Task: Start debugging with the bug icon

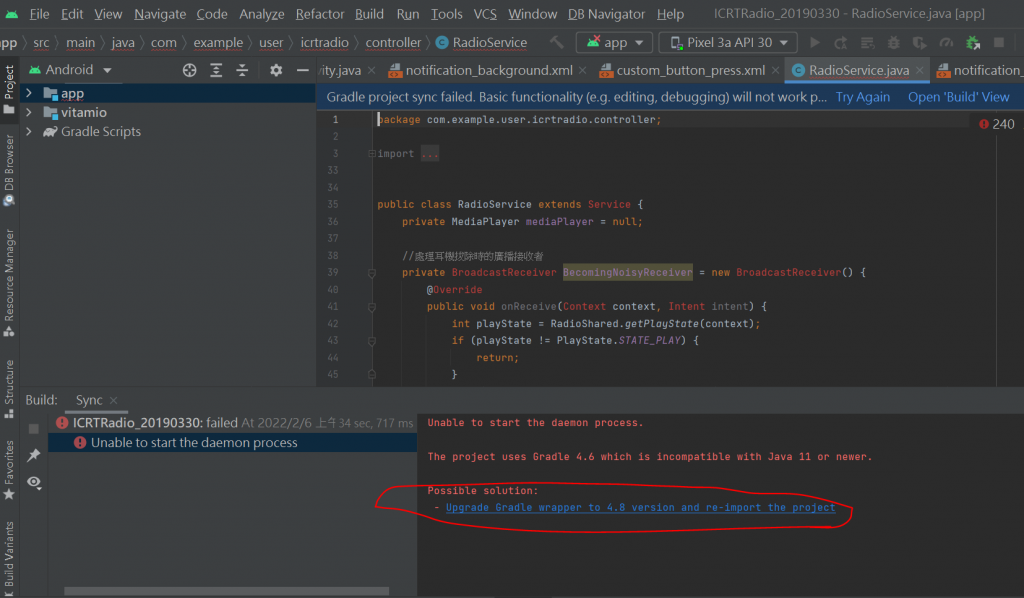Action: (x=893, y=42)
